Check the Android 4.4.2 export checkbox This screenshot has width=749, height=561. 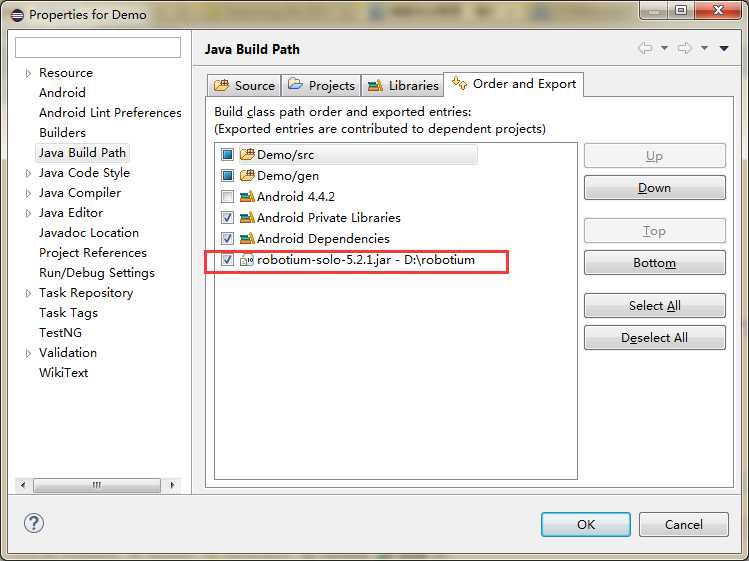click(227, 196)
